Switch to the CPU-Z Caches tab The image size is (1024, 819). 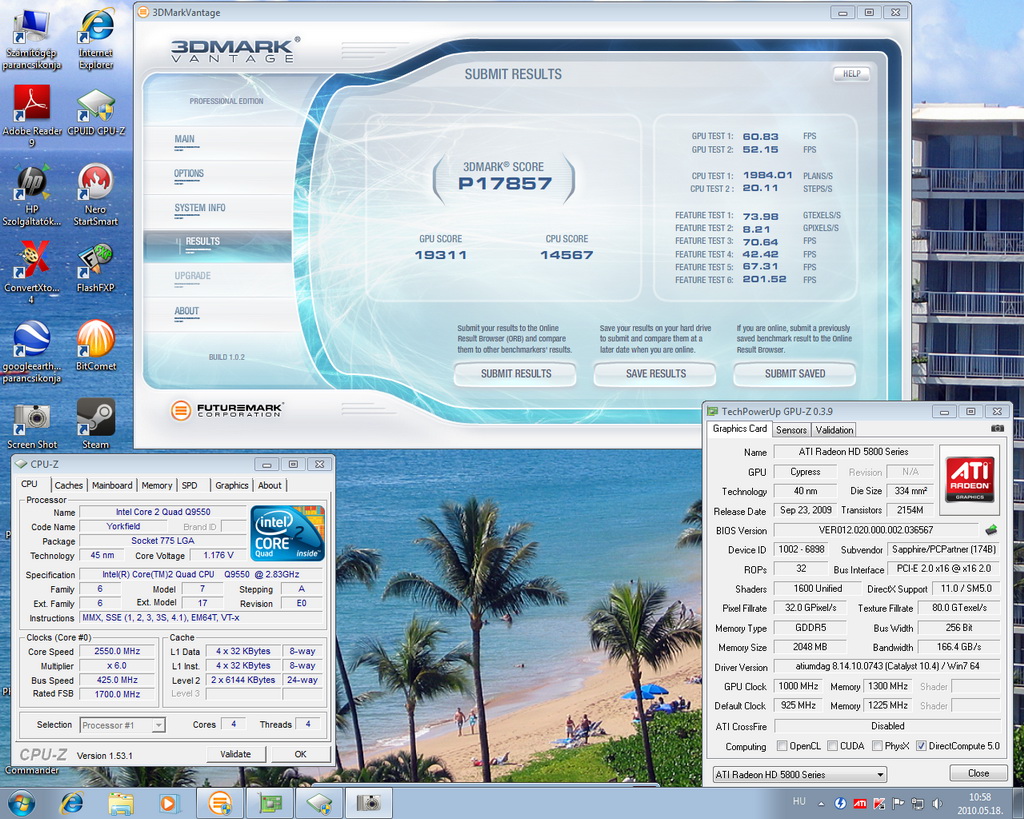[x=69, y=485]
